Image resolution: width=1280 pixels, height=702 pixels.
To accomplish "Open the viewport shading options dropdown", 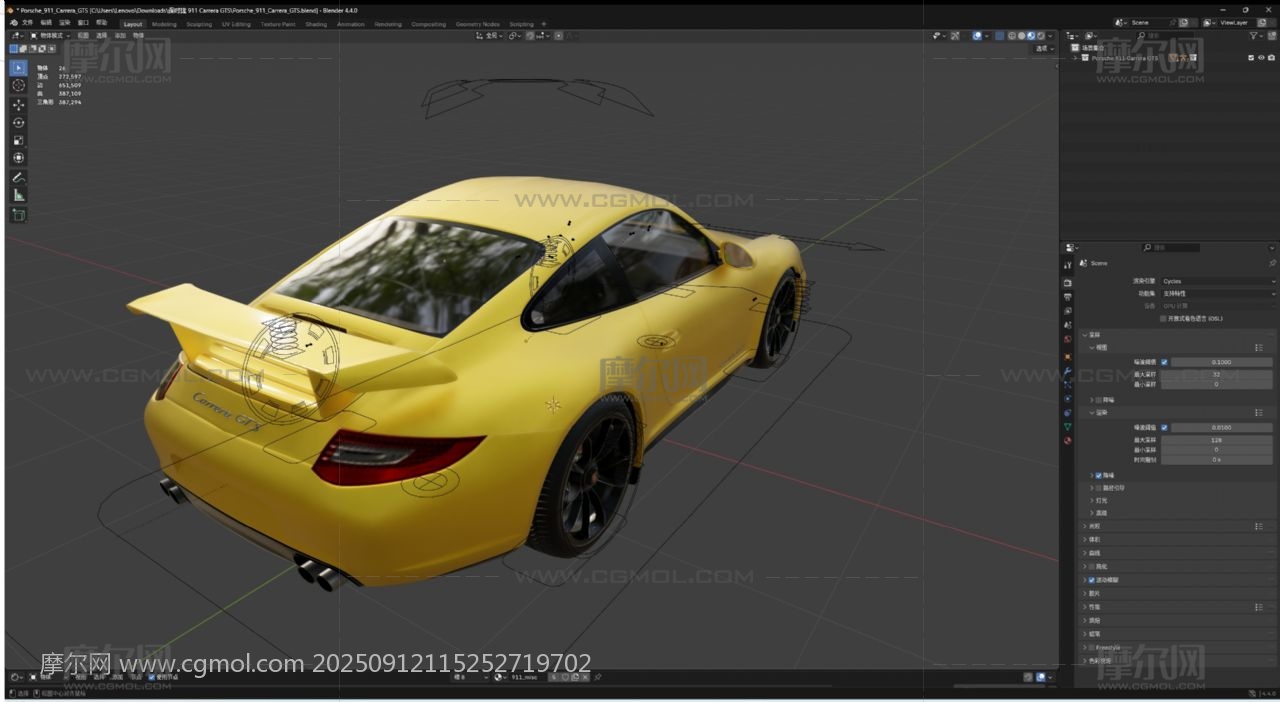I will tap(1052, 36).
